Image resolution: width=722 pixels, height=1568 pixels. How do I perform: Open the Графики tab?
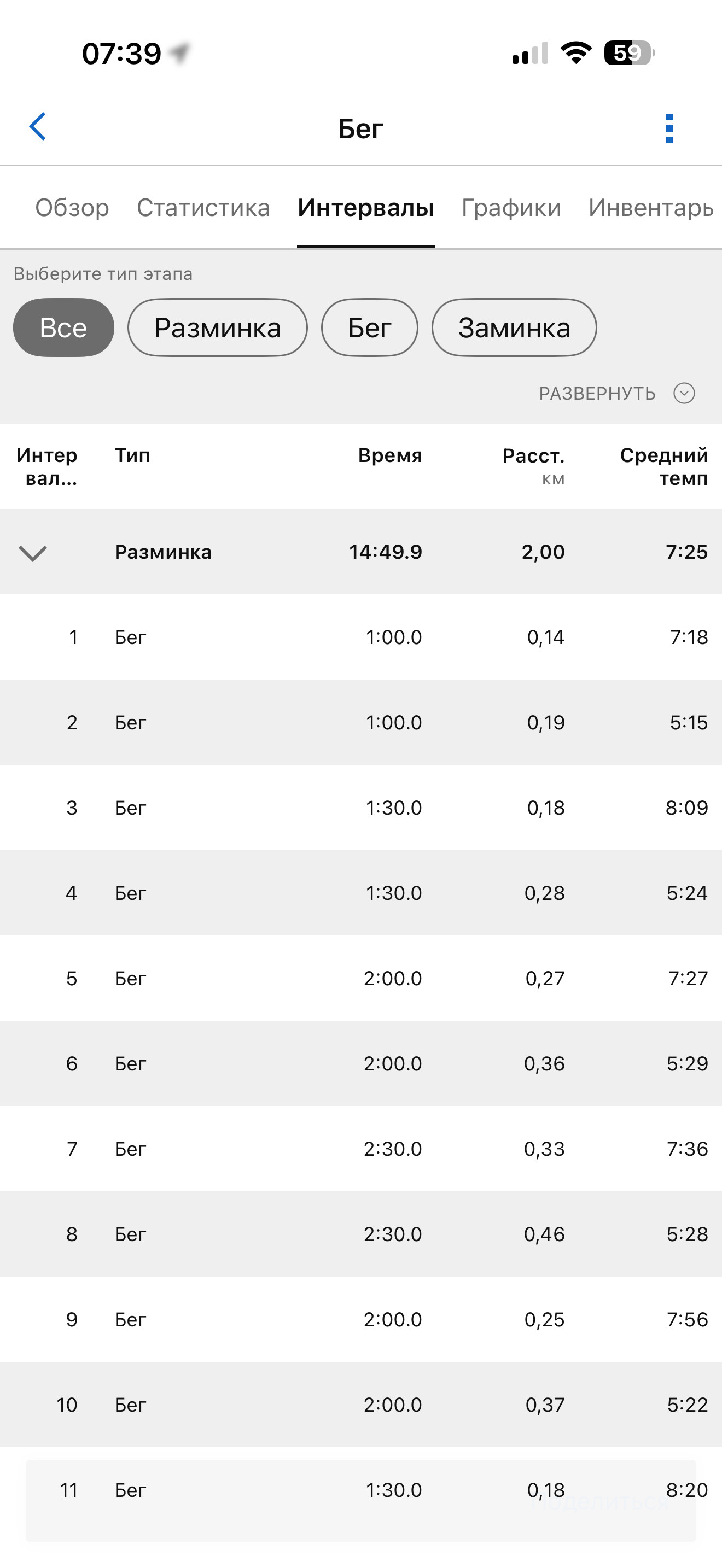click(511, 208)
